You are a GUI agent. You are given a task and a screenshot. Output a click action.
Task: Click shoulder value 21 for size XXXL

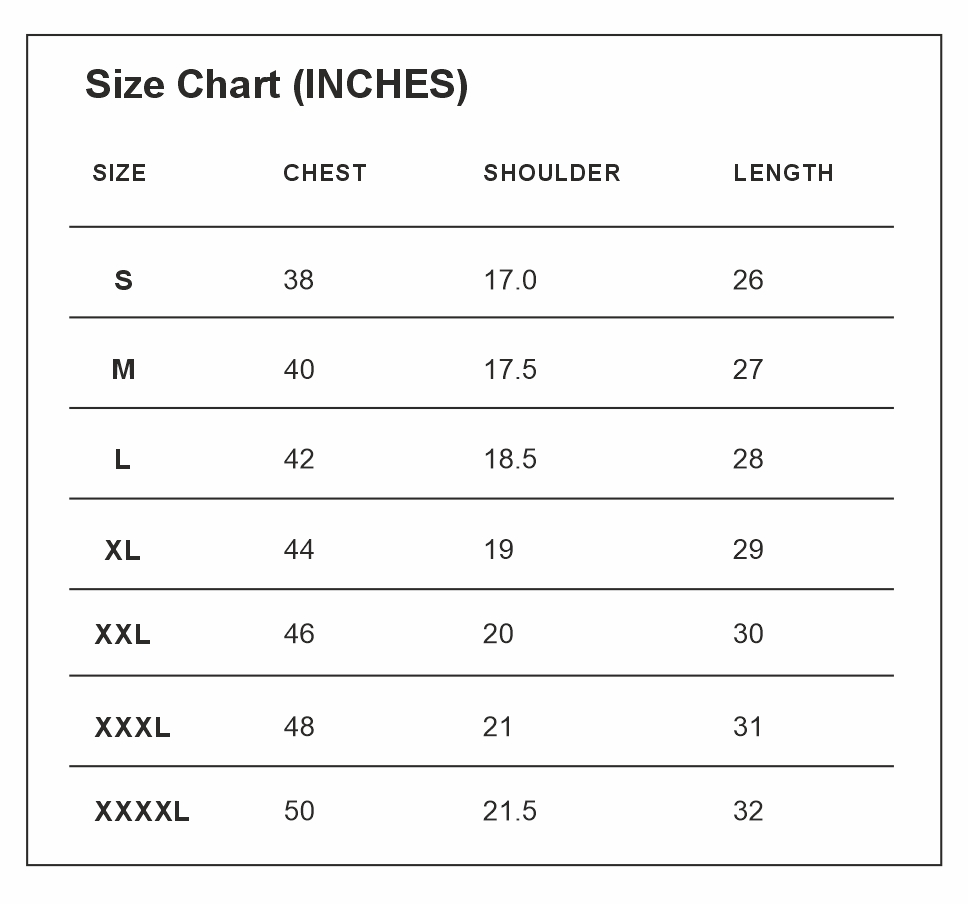[498, 727]
